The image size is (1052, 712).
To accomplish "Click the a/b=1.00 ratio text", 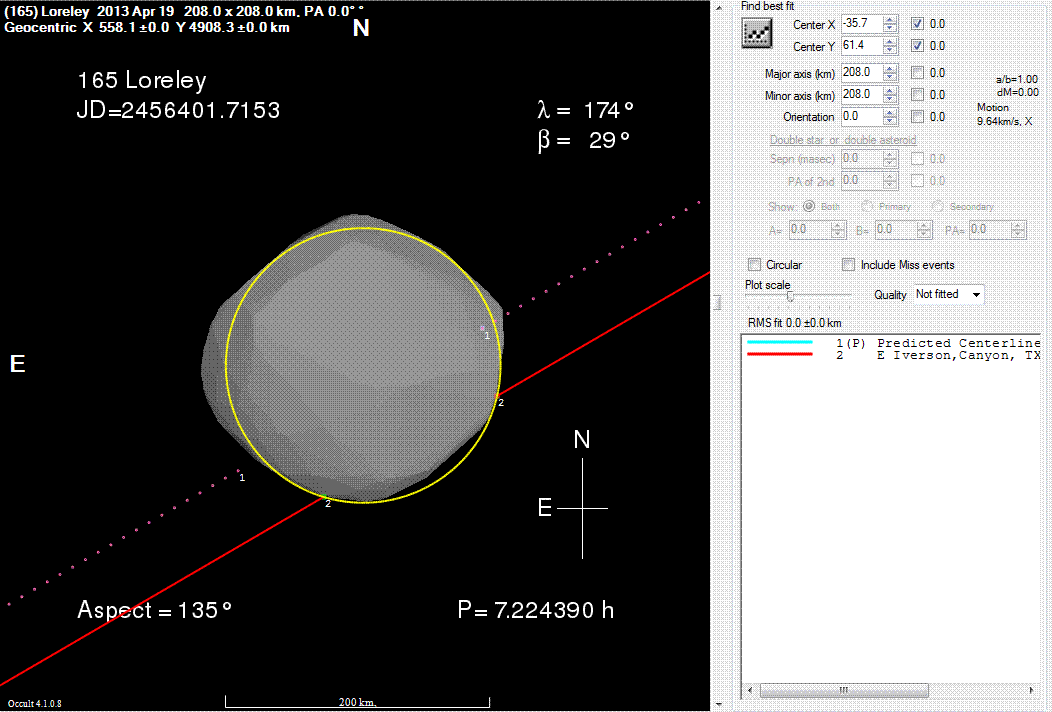I will (1016, 79).
